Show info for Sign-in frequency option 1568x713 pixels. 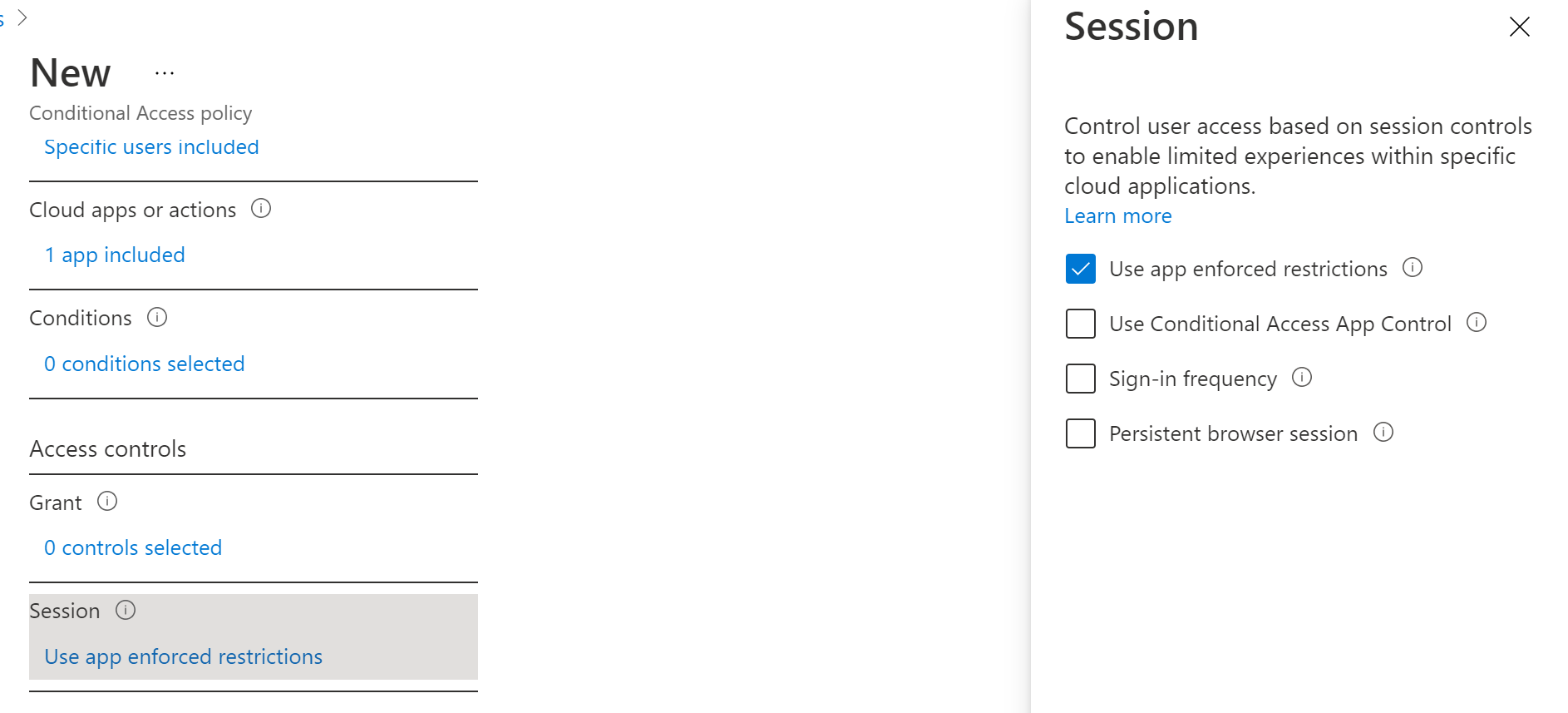[1302, 377]
